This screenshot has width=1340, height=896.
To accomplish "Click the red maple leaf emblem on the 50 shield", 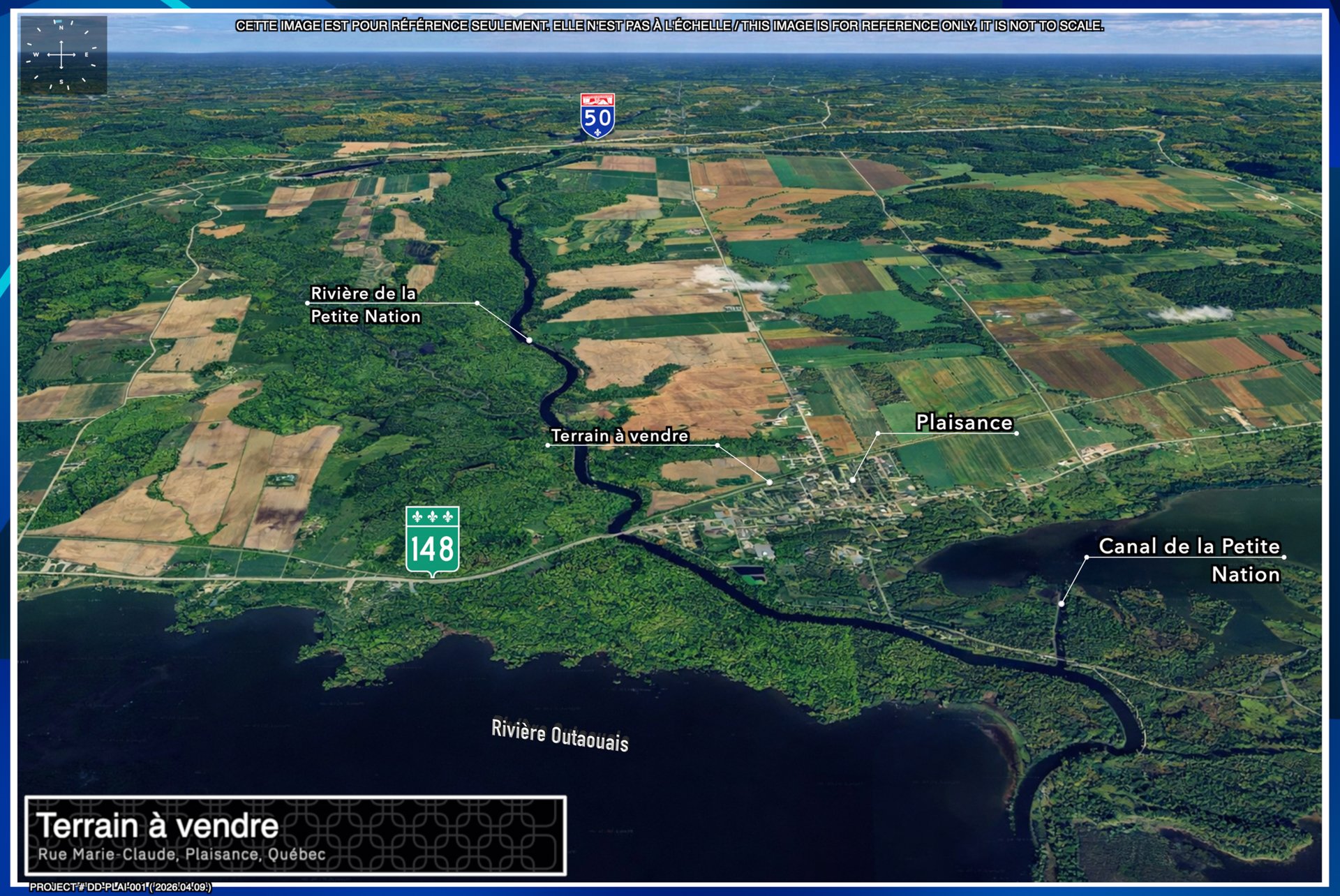I will pos(597,100).
